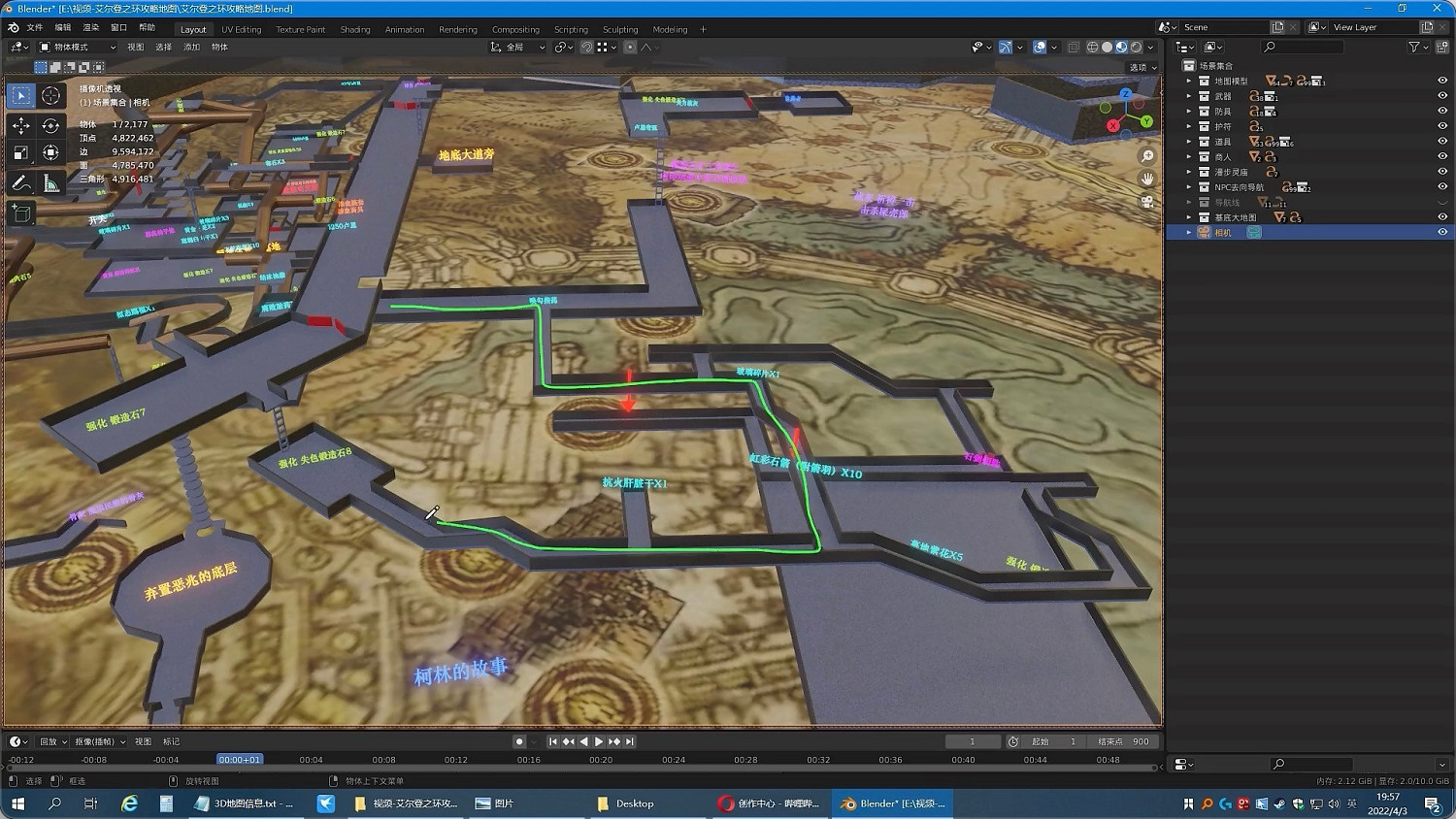The image size is (1456, 819).
Task: Switch to rendered viewport shading sphere
Action: click(x=1136, y=47)
